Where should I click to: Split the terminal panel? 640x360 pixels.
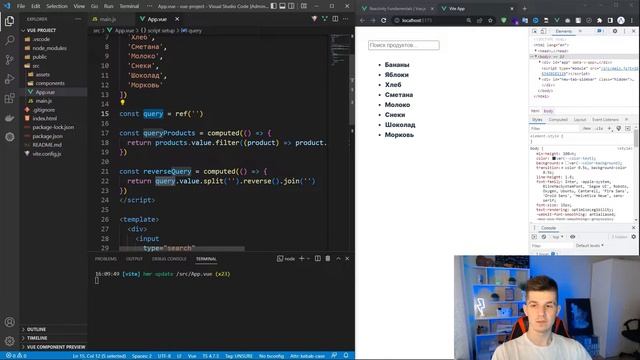tap(318, 258)
